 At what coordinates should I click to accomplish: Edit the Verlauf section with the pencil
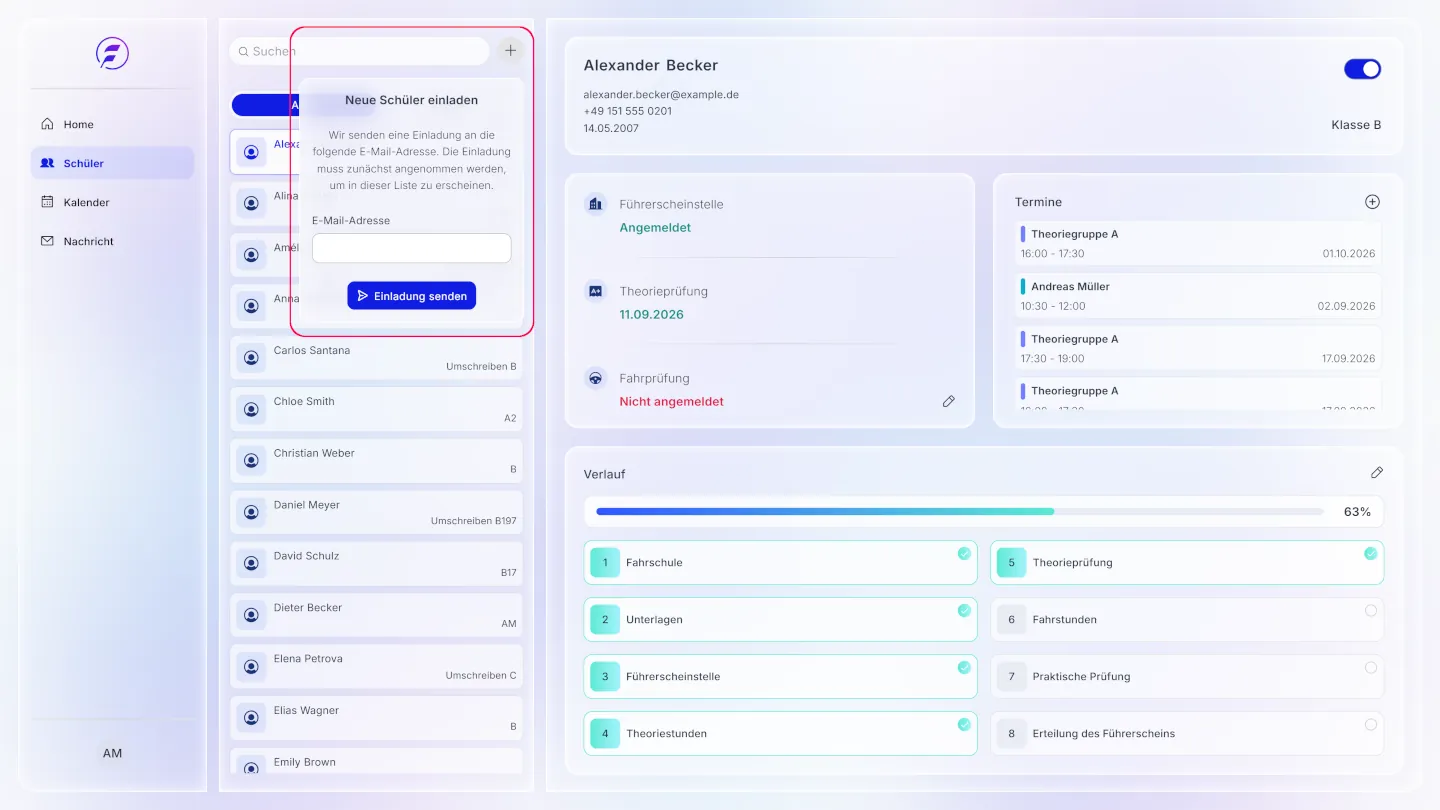1376,473
